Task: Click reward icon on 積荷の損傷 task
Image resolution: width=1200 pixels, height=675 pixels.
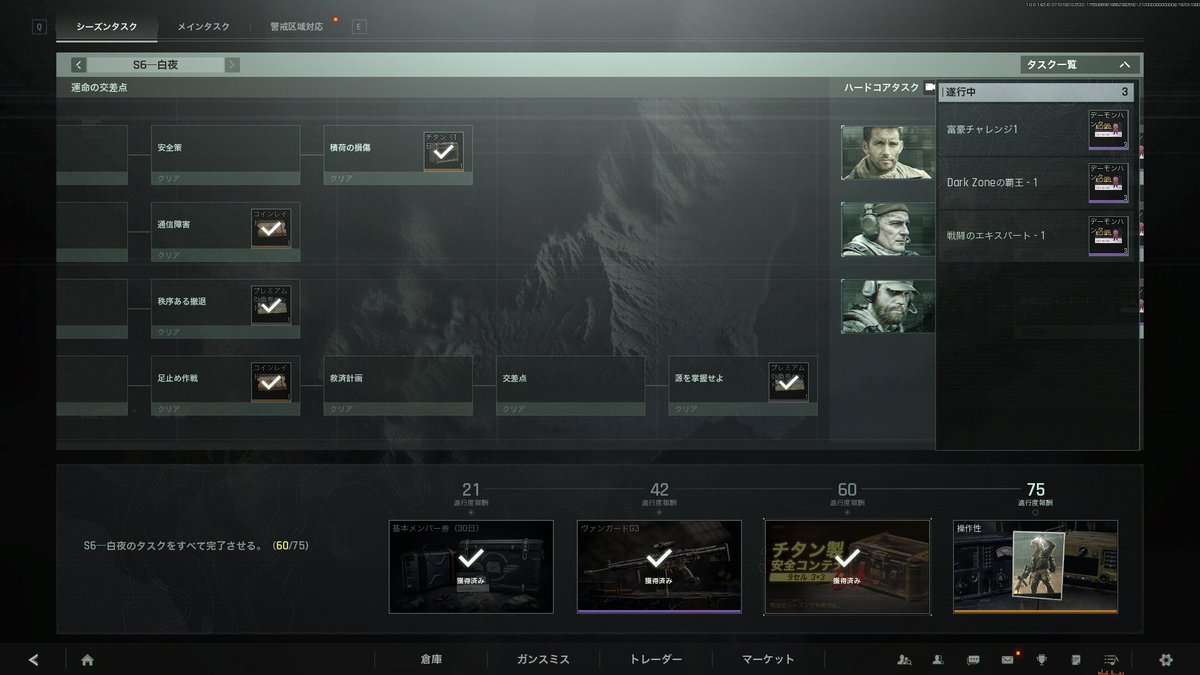Action: tap(443, 151)
